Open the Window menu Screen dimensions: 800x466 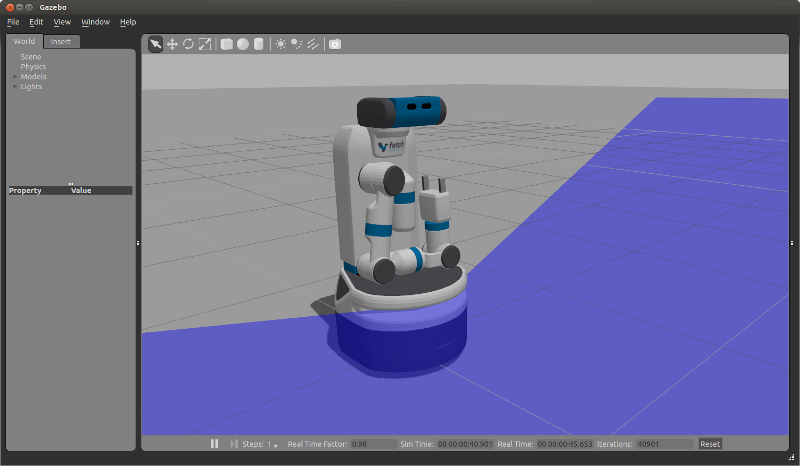95,22
